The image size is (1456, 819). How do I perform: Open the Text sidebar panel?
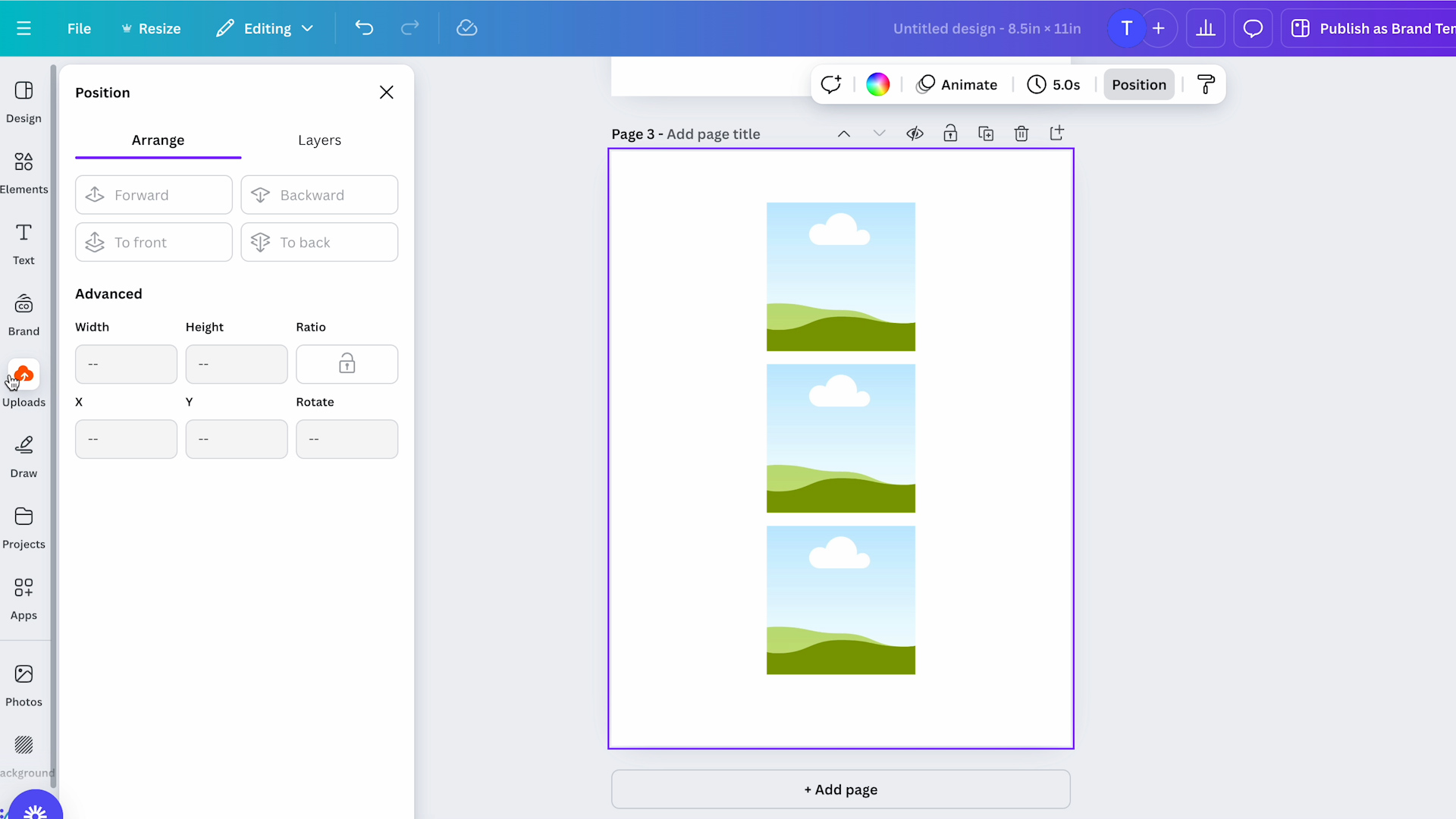pos(24,244)
